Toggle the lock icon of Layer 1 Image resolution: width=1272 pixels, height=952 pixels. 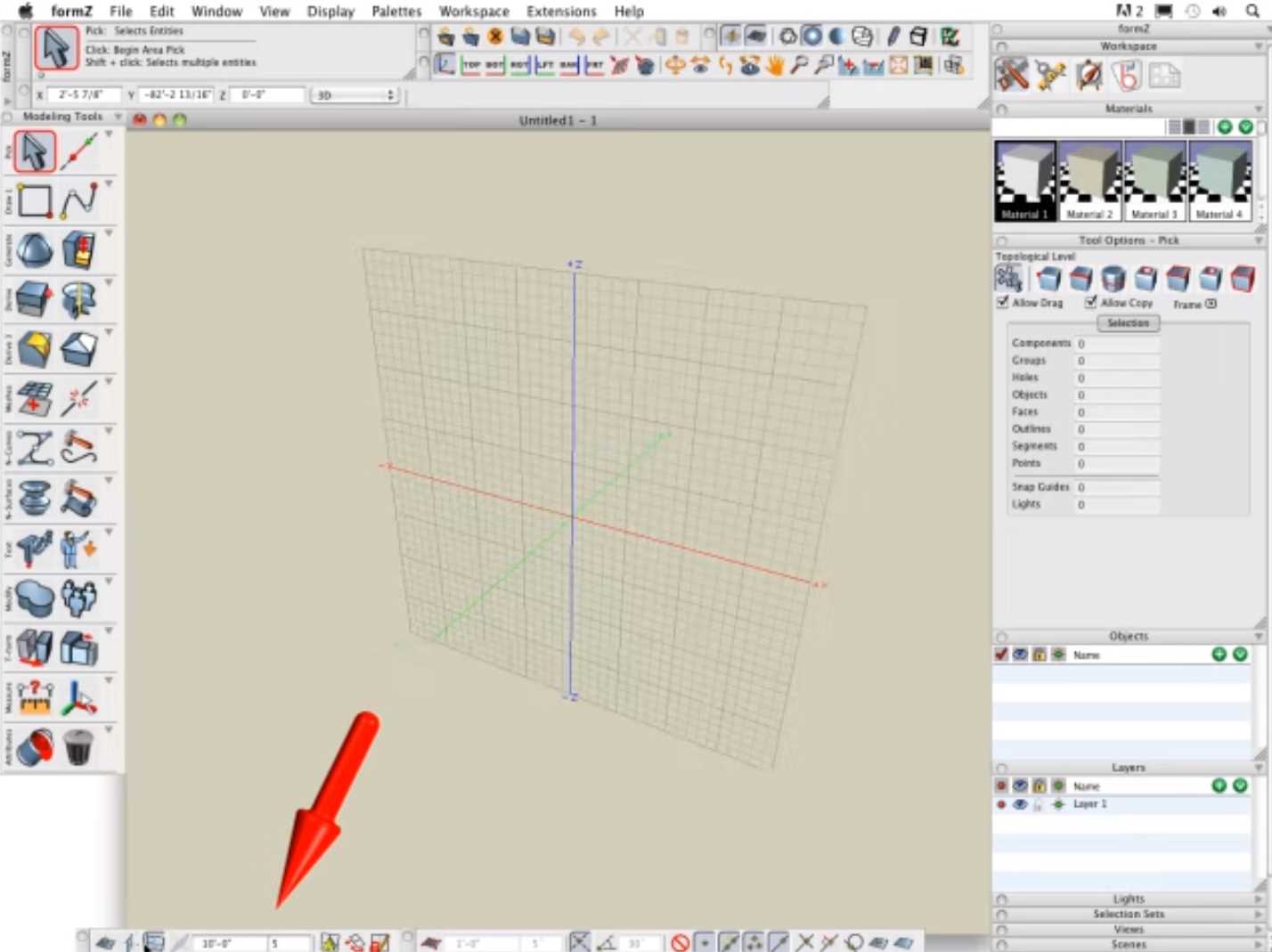tap(1039, 804)
